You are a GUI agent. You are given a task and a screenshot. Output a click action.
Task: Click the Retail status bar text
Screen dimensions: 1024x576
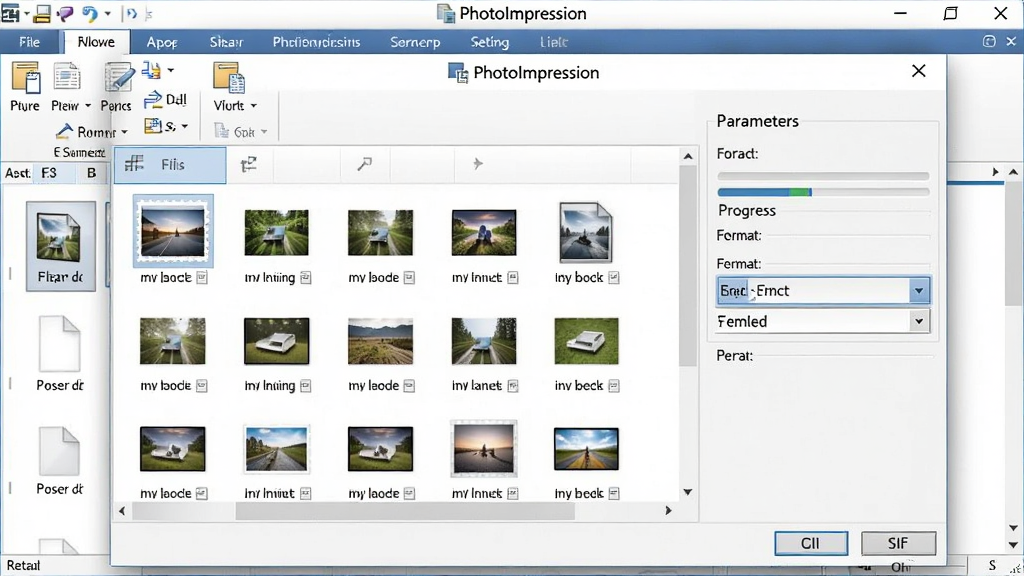coord(24,566)
